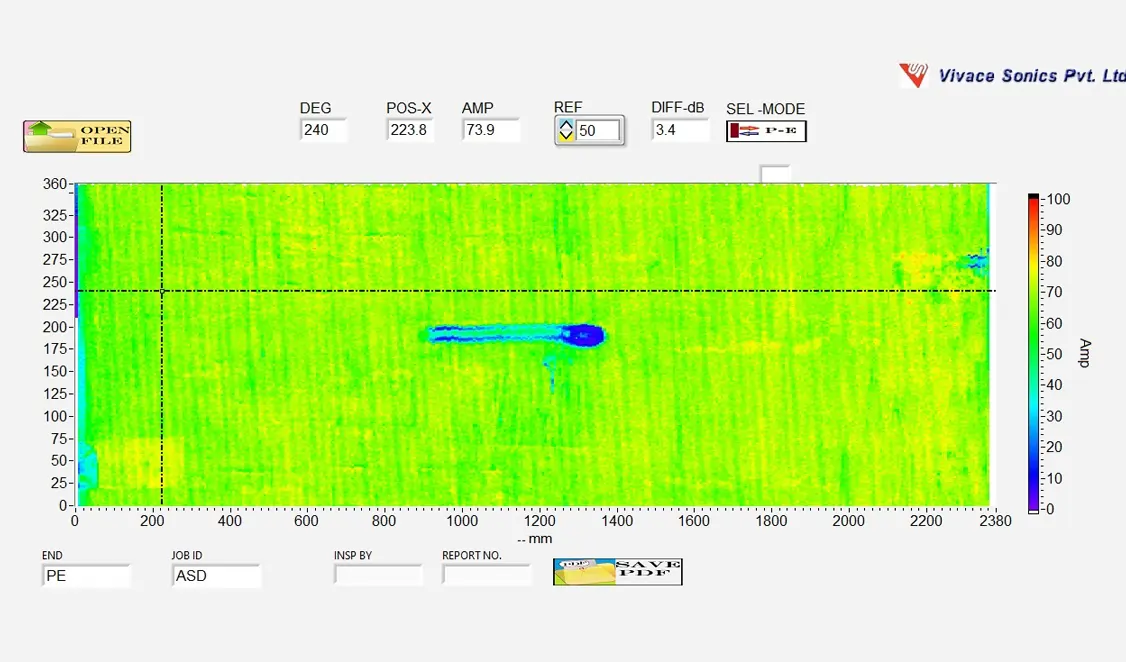1126x662 pixels.
Task: Click the "END" label
Action: point(52,555)
